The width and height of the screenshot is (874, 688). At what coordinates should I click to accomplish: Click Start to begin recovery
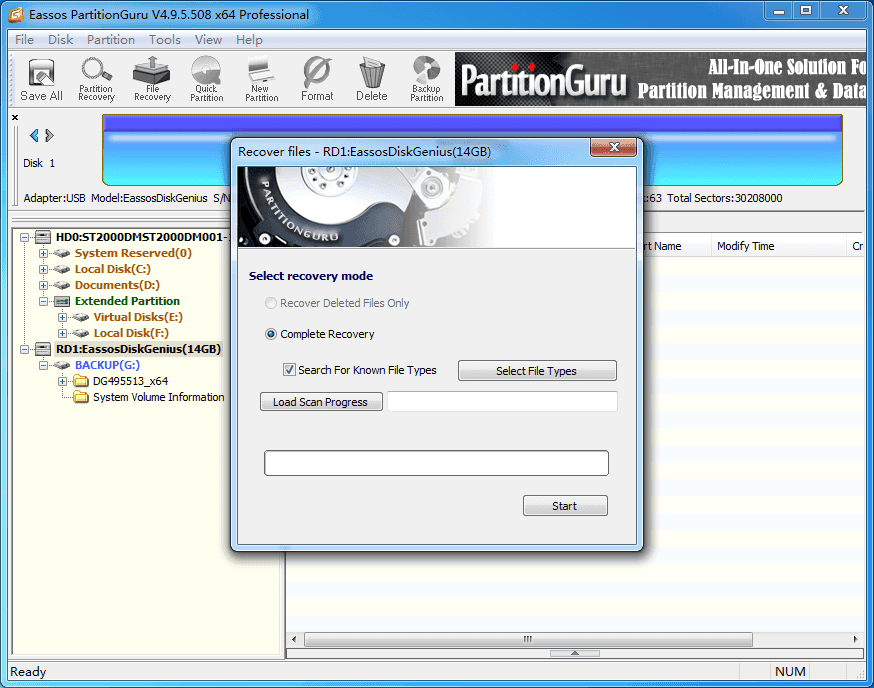[565, 506]
